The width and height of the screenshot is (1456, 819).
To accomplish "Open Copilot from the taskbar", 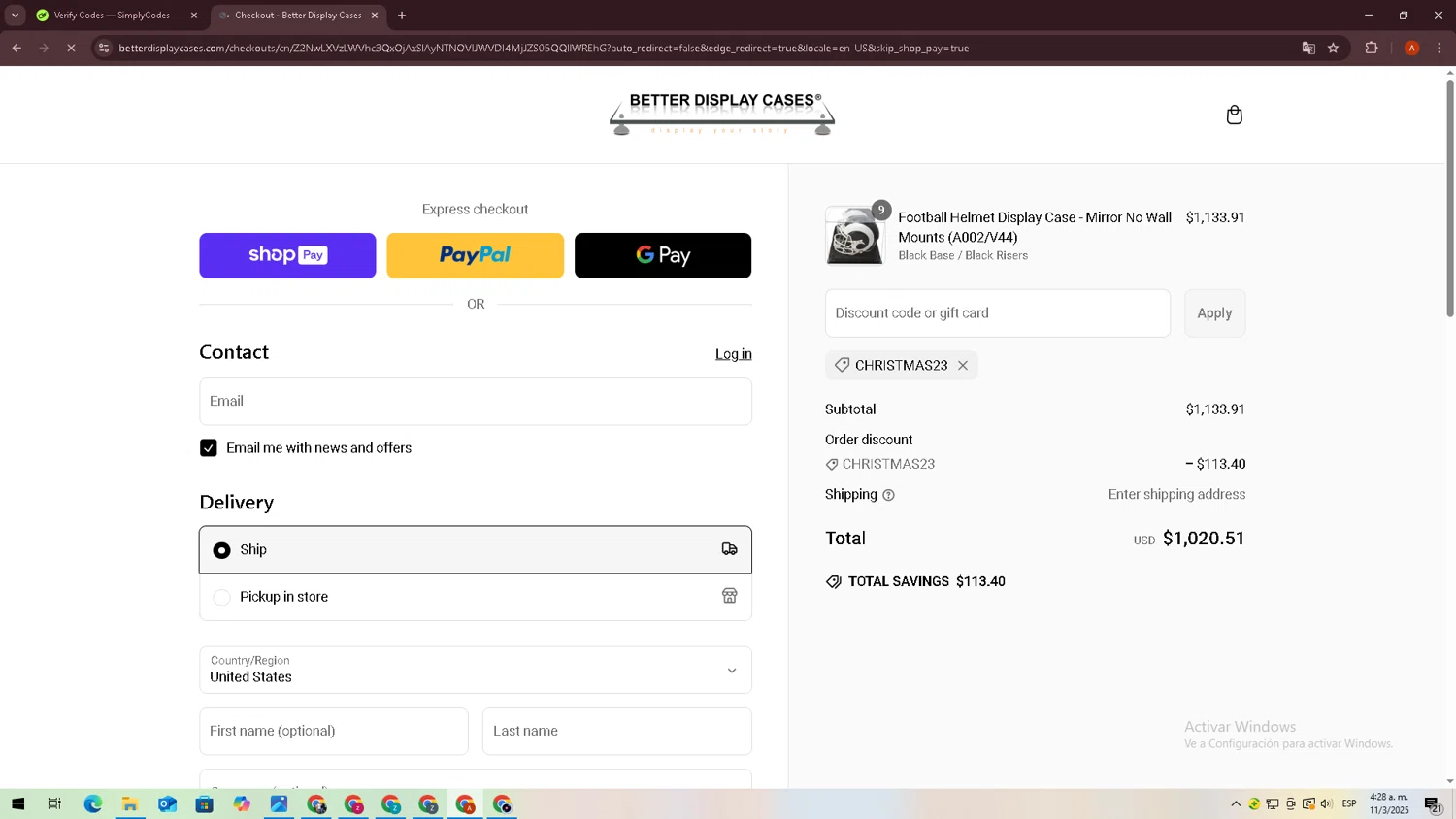I will coord(242,803).
